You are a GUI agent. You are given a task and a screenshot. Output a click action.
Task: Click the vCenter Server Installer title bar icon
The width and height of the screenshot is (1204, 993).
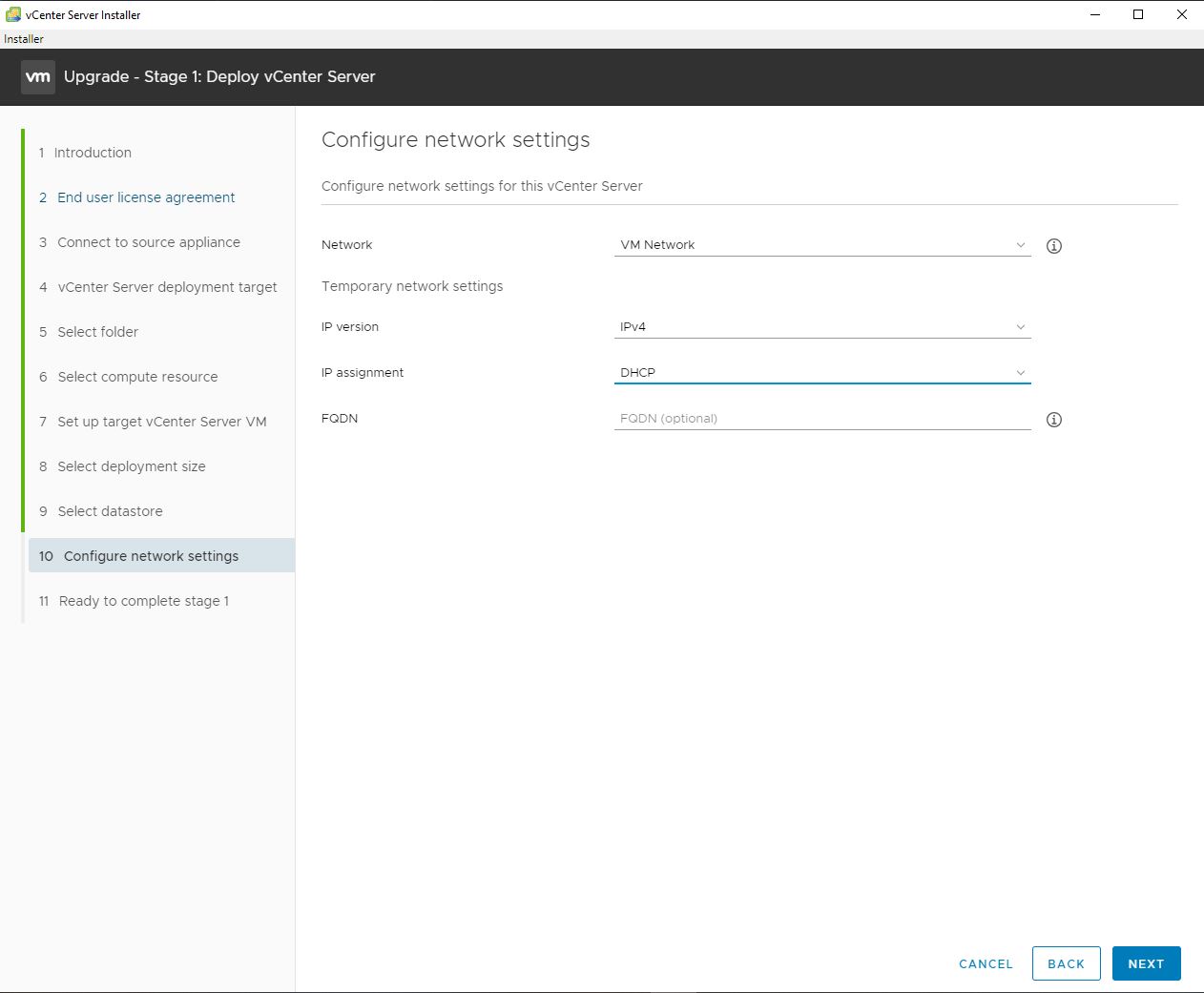(x=13, y=14)
